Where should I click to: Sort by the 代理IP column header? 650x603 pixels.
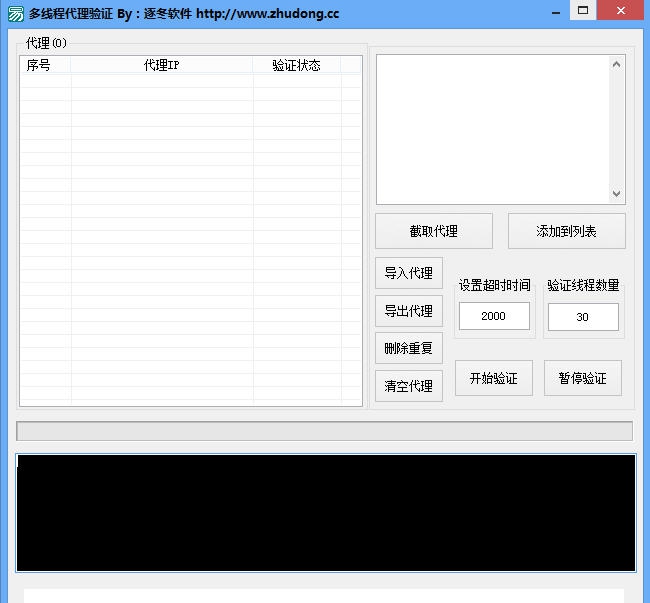(162, 65)
